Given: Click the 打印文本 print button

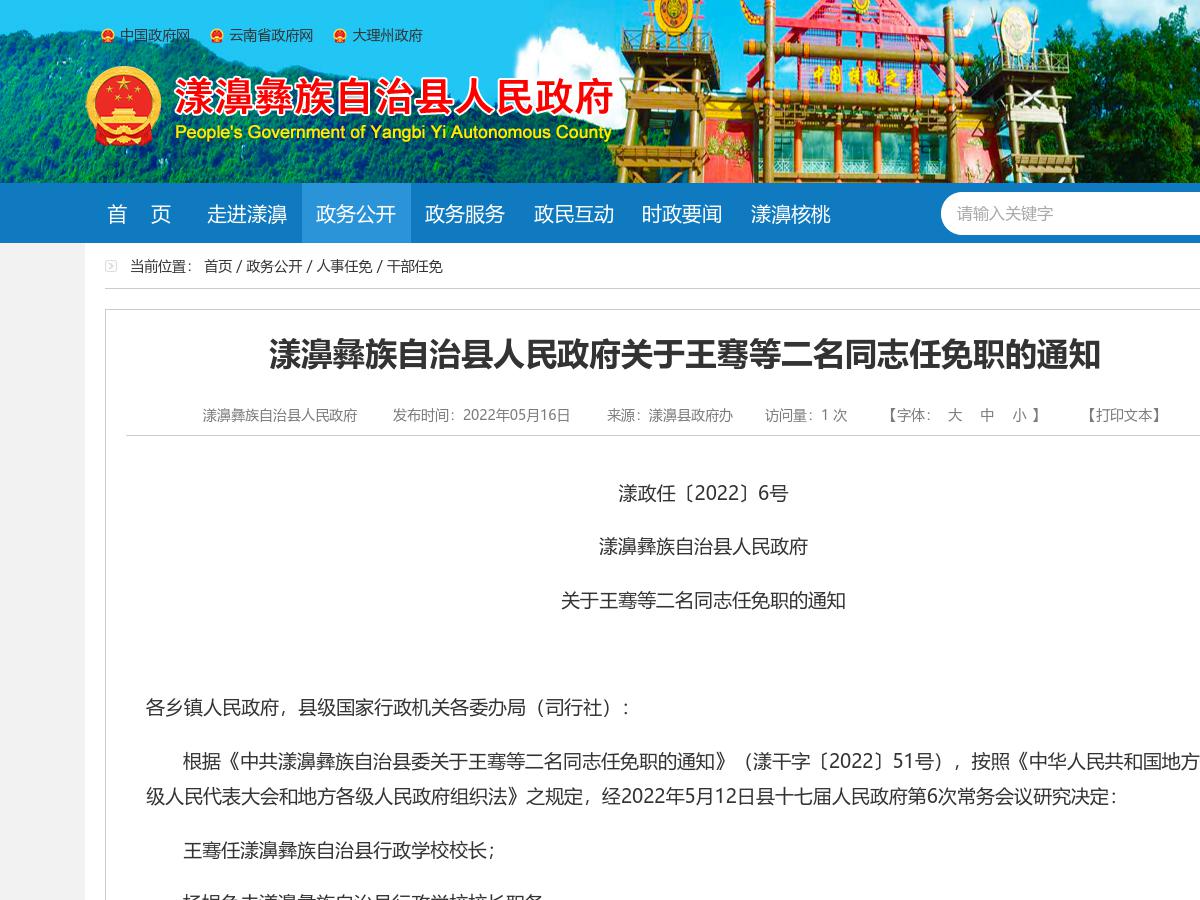Looking at the screenshot, I should 1124,415.
